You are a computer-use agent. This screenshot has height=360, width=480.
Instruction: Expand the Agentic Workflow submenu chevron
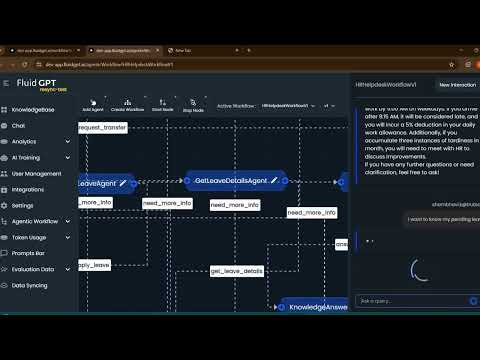(x=68, y=221)
